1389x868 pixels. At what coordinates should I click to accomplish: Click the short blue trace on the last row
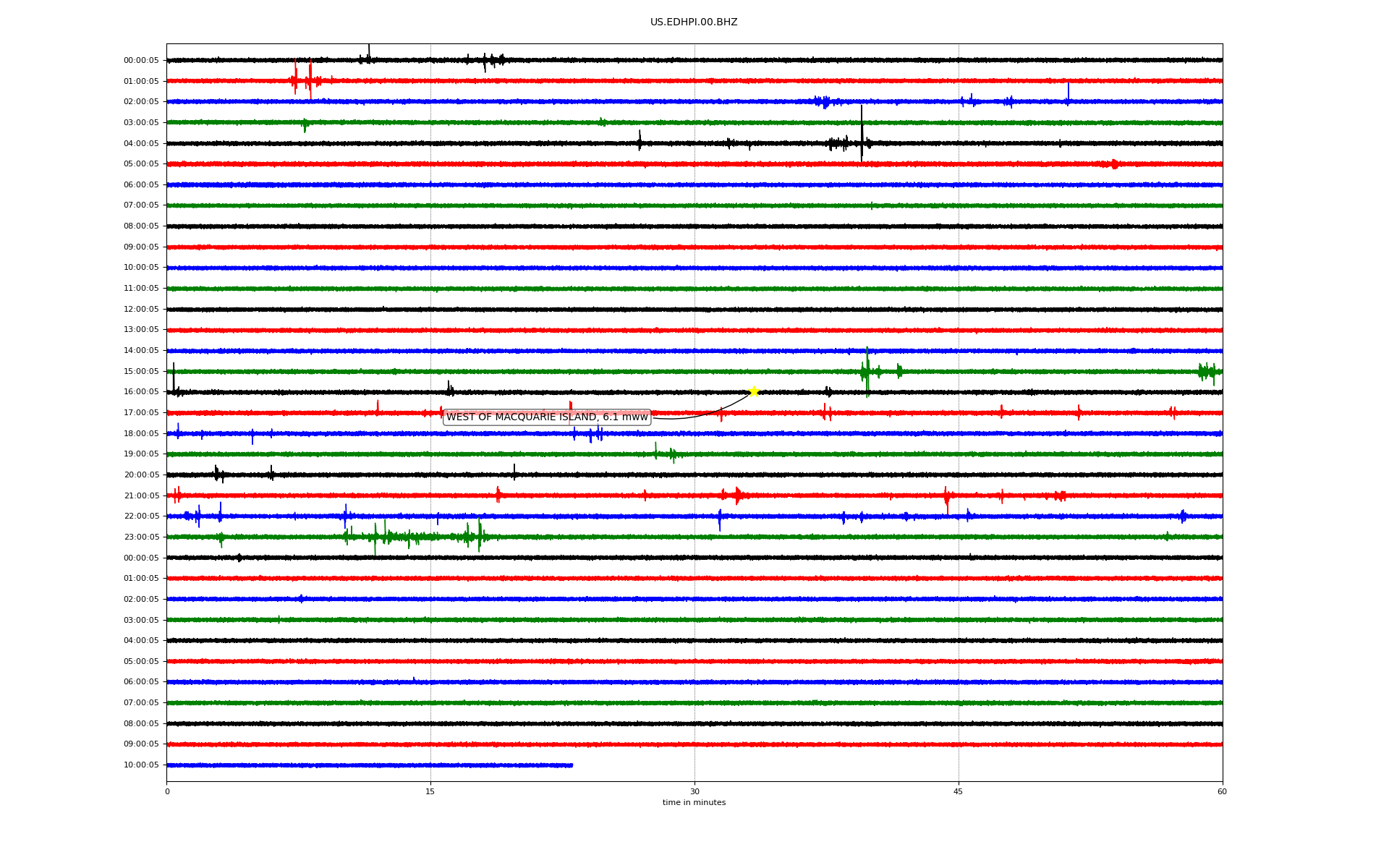point(370,765)
